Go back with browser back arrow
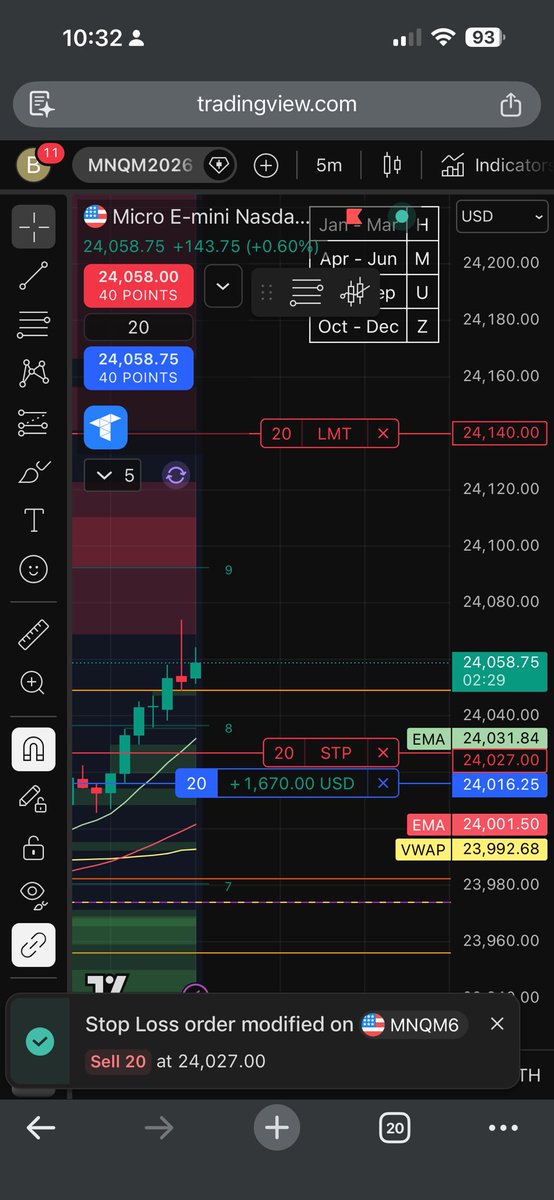 41,1128
